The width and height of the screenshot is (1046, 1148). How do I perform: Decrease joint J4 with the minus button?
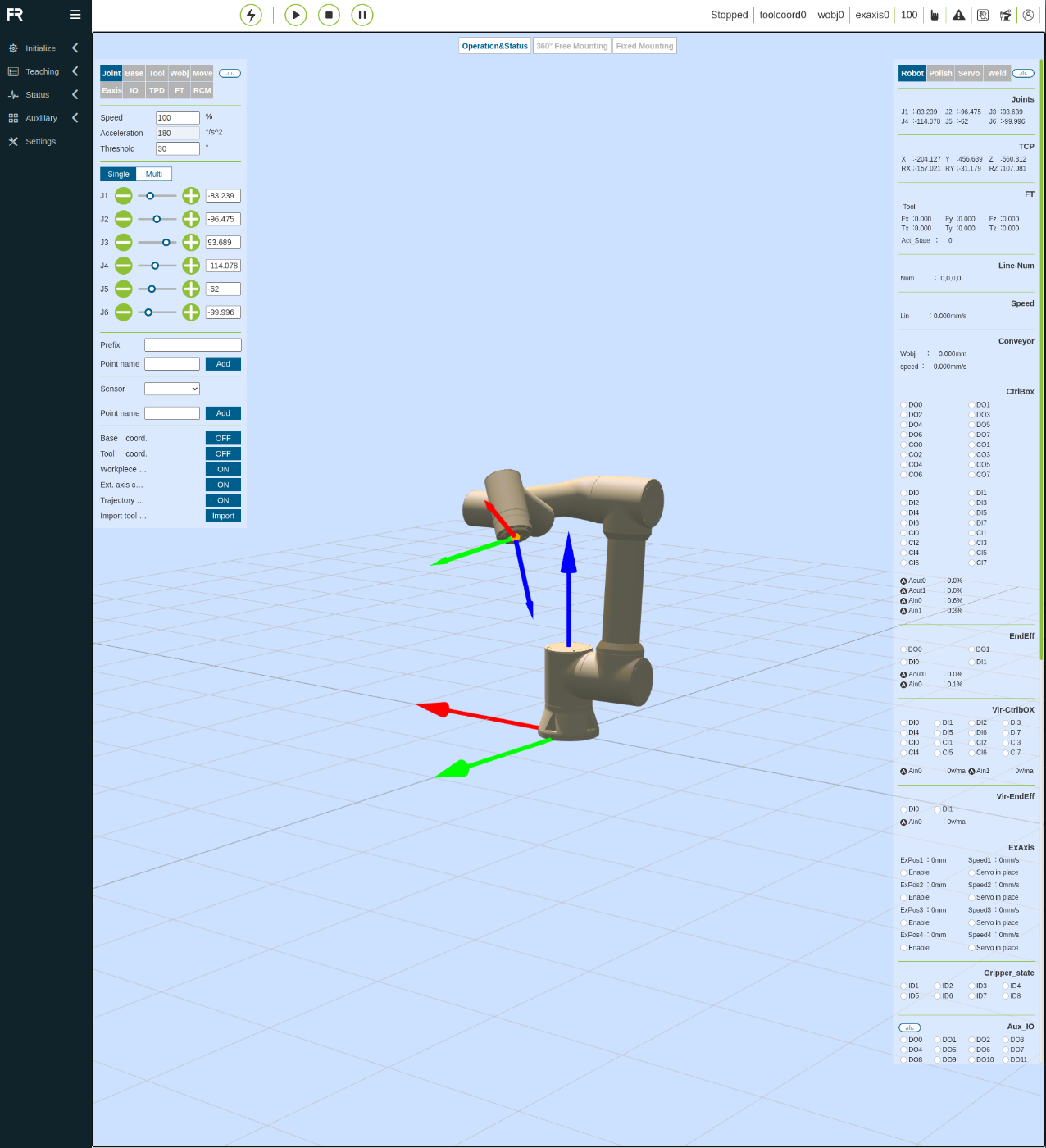124,266
